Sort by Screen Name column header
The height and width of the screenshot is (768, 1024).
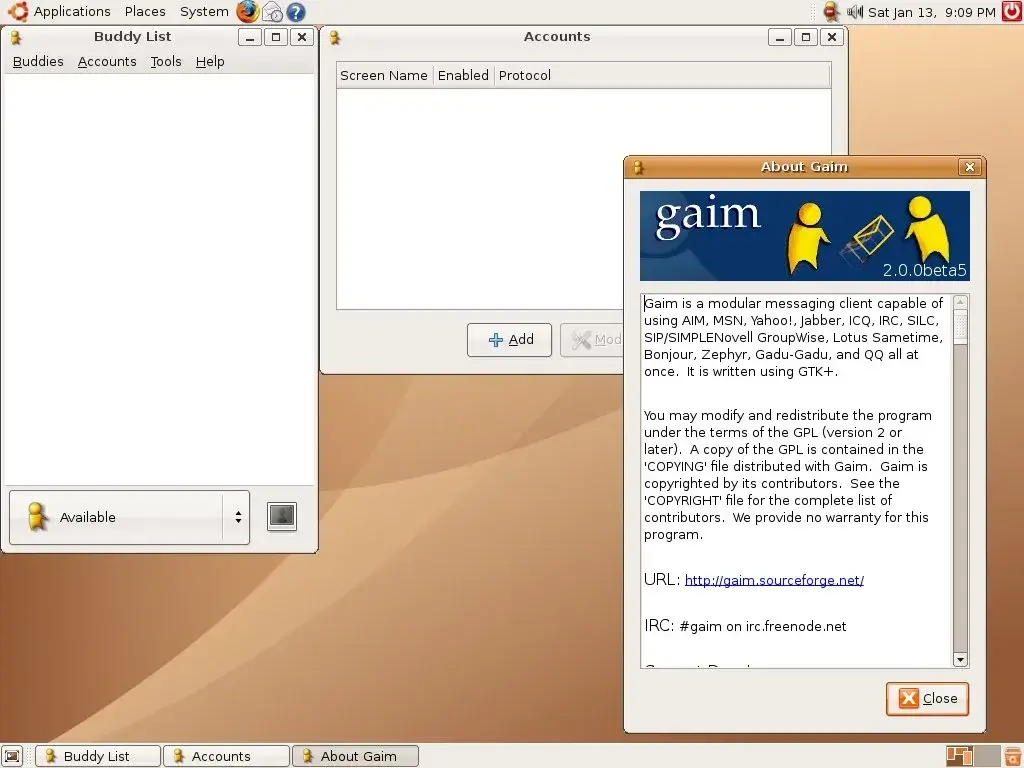coord(384,76)
